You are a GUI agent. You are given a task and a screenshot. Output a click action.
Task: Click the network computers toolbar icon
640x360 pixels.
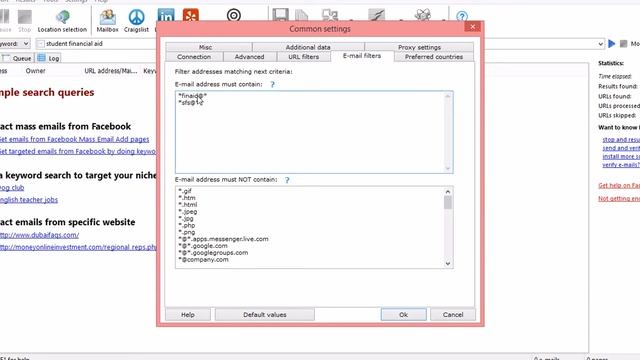(x=330, y=15)
